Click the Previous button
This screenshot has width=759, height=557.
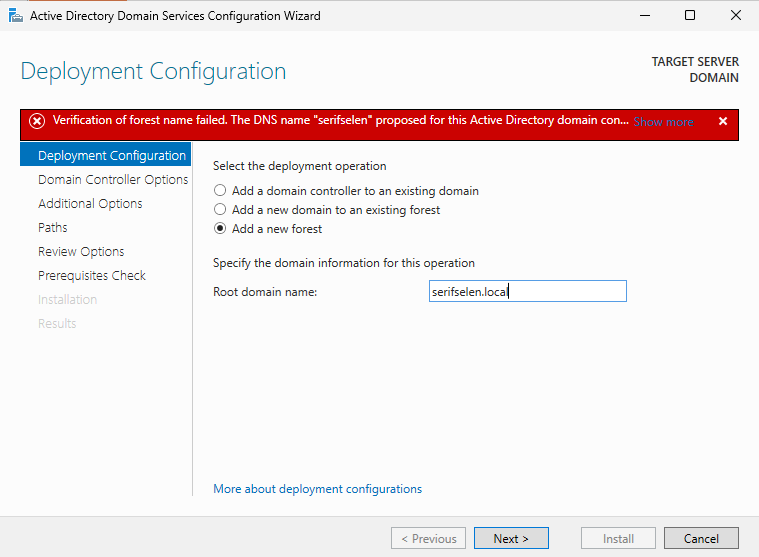click(428, 539)
